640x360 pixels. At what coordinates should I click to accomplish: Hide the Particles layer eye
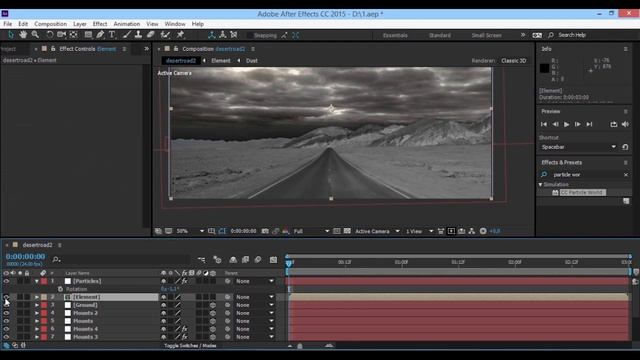[x=6, y=281]
